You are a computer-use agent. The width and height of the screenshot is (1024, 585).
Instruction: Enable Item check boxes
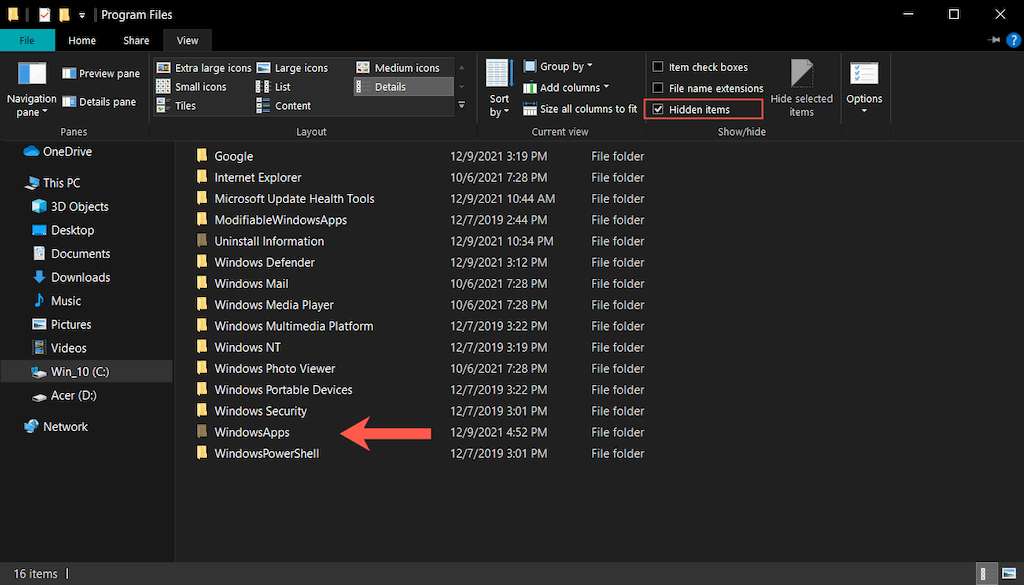658,67
